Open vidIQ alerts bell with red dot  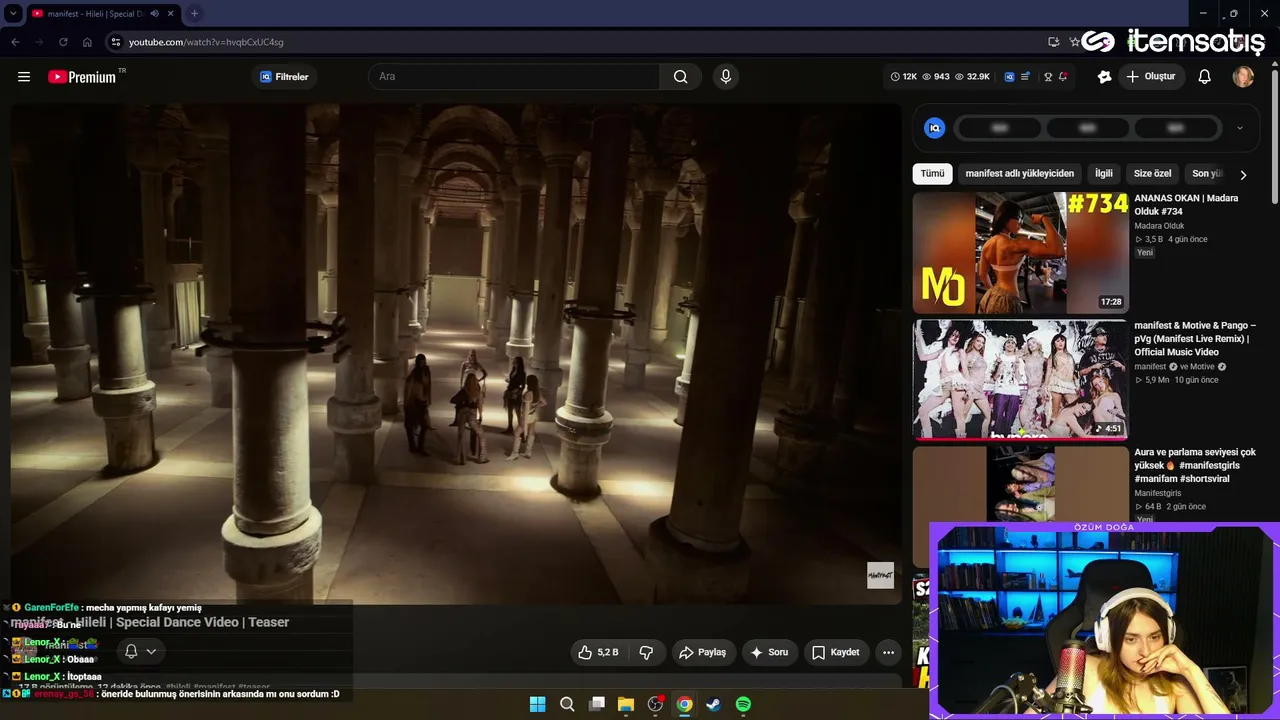click(x=1062, y=77)
